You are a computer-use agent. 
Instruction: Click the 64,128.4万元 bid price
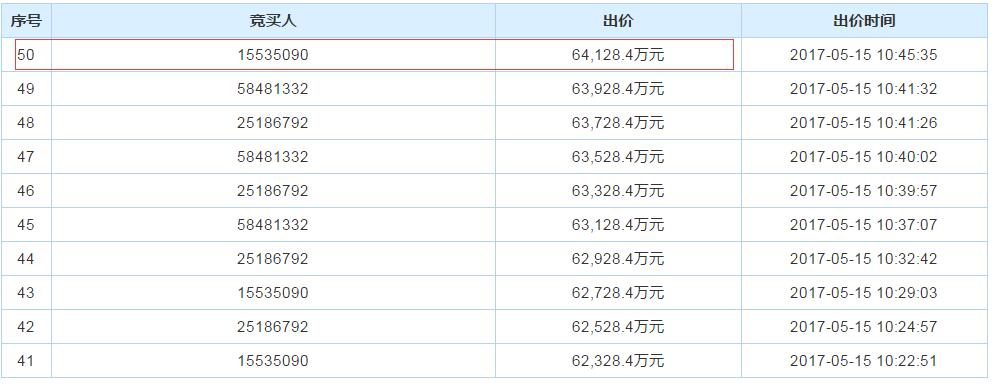(x=618, y=55)
